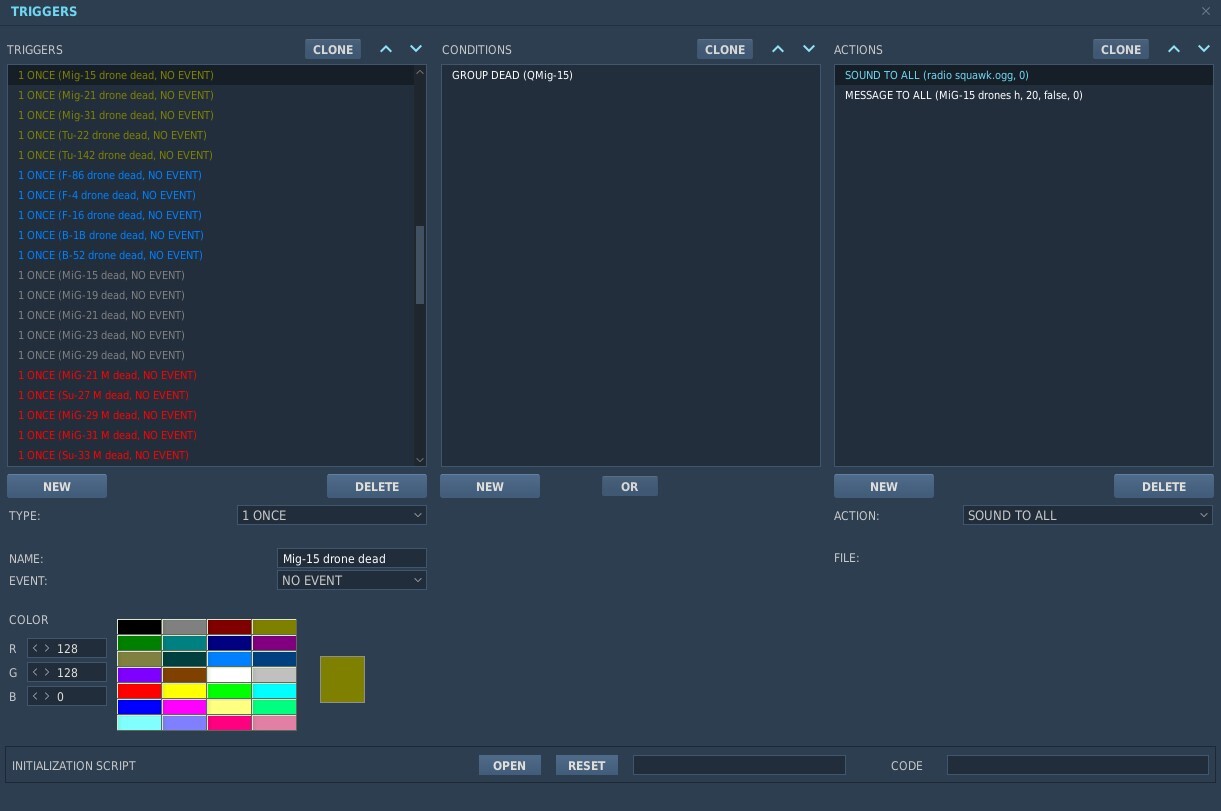The image size is (1221, 811).
Task: Increase the G color value arrow
Action: pyautogui.click(x=46, y=672)
